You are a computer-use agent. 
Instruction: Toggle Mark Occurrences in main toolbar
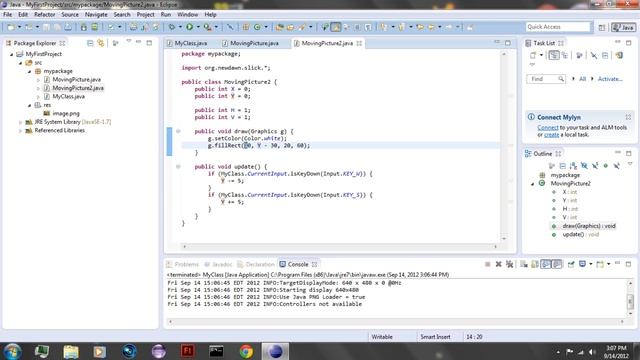click(x=336, y=27)
